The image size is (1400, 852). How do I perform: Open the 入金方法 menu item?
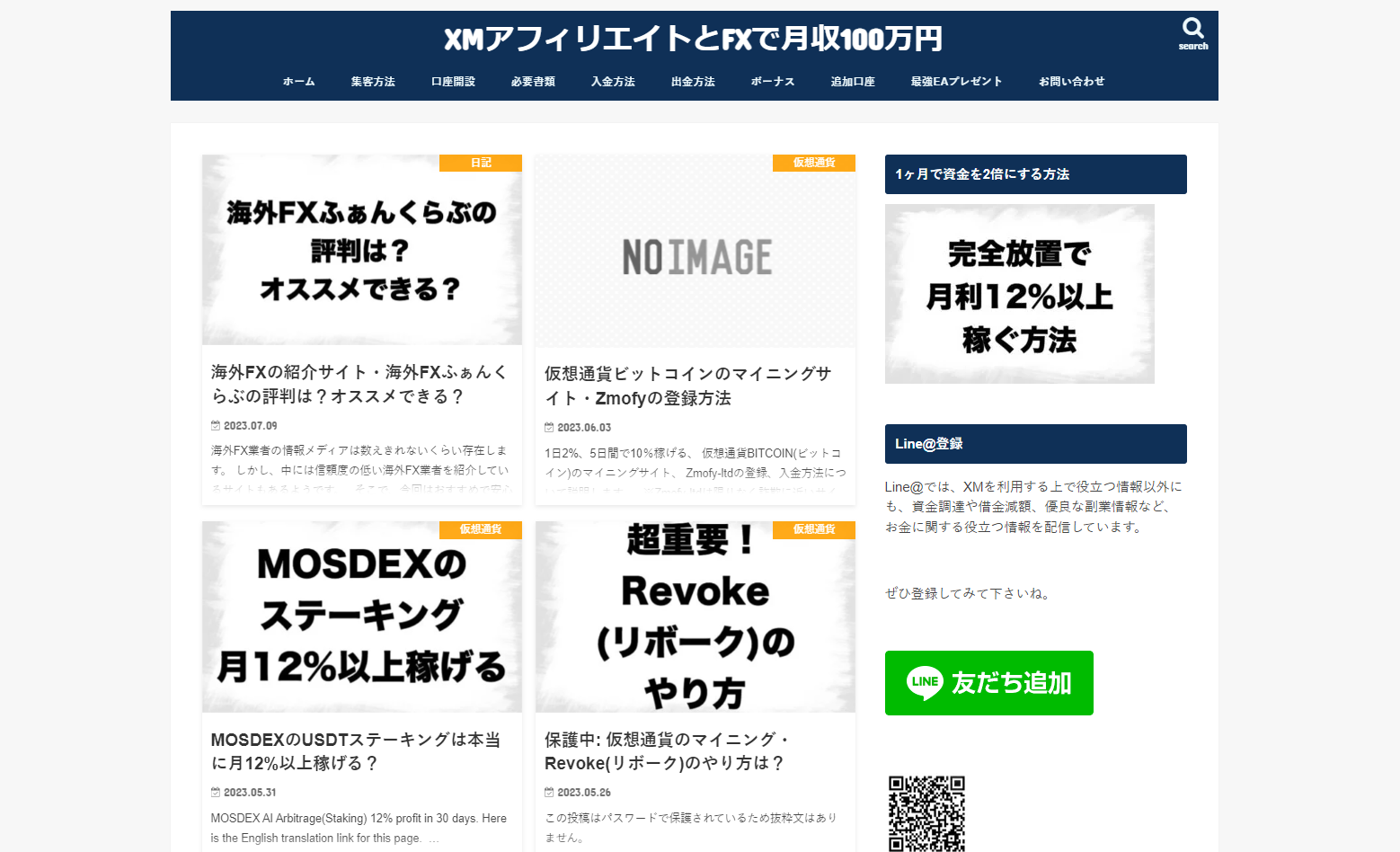pyautogui.click(x=613, y=82)
